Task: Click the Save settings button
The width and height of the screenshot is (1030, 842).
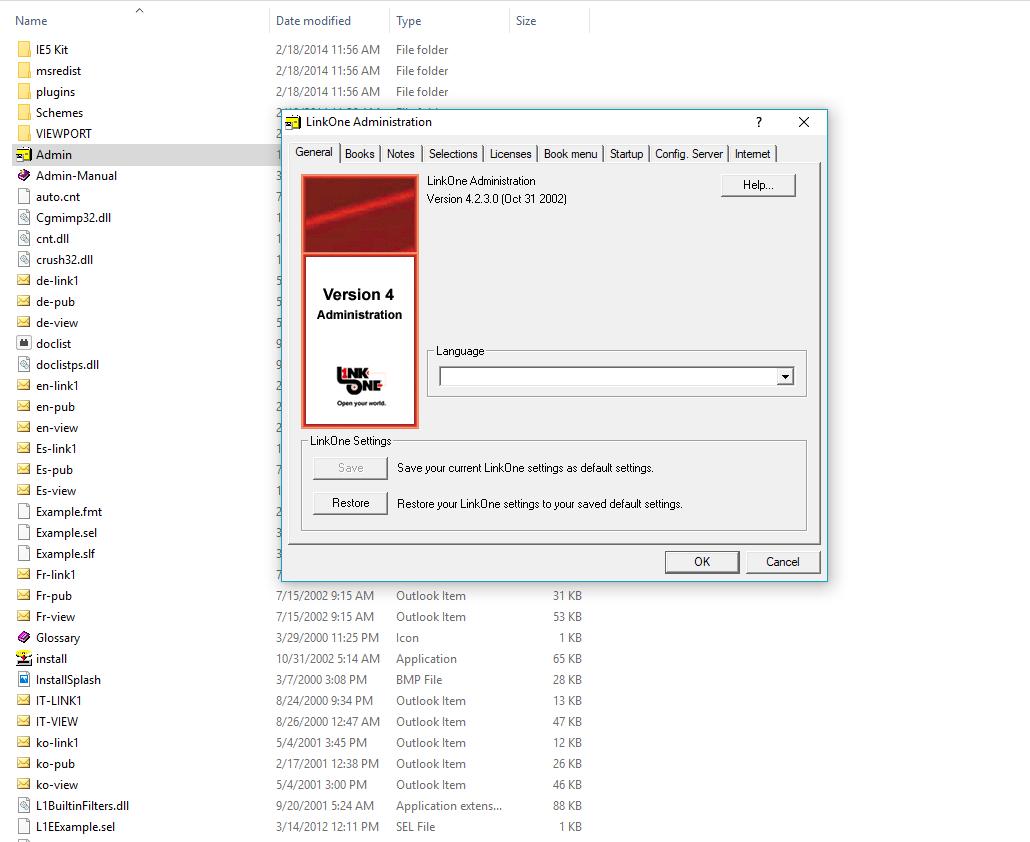Action: pyautogui.click(x=351, y=468)
